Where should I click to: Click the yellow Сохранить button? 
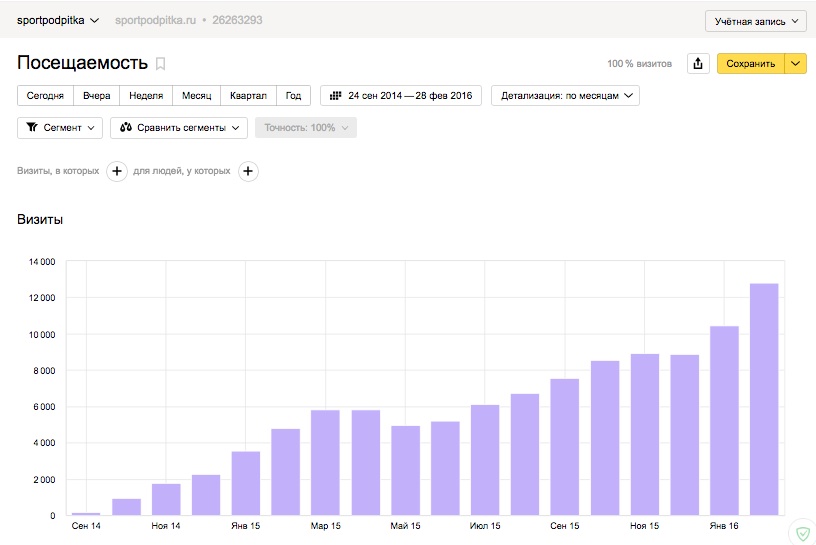coord(750,64)
